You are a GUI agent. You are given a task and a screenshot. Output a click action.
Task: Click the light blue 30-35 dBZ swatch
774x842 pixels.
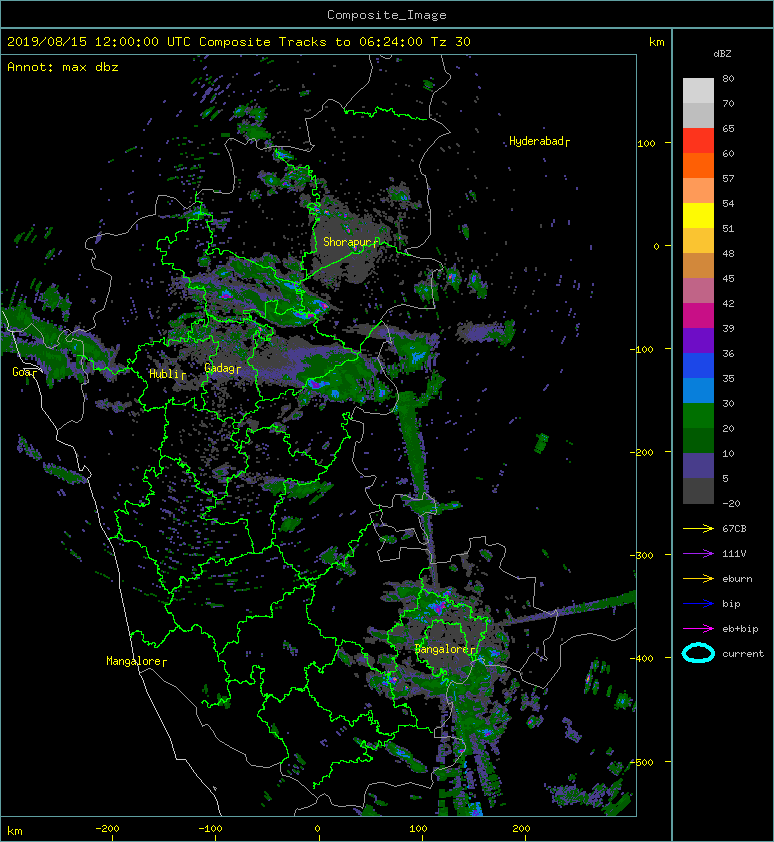point(698,391)
